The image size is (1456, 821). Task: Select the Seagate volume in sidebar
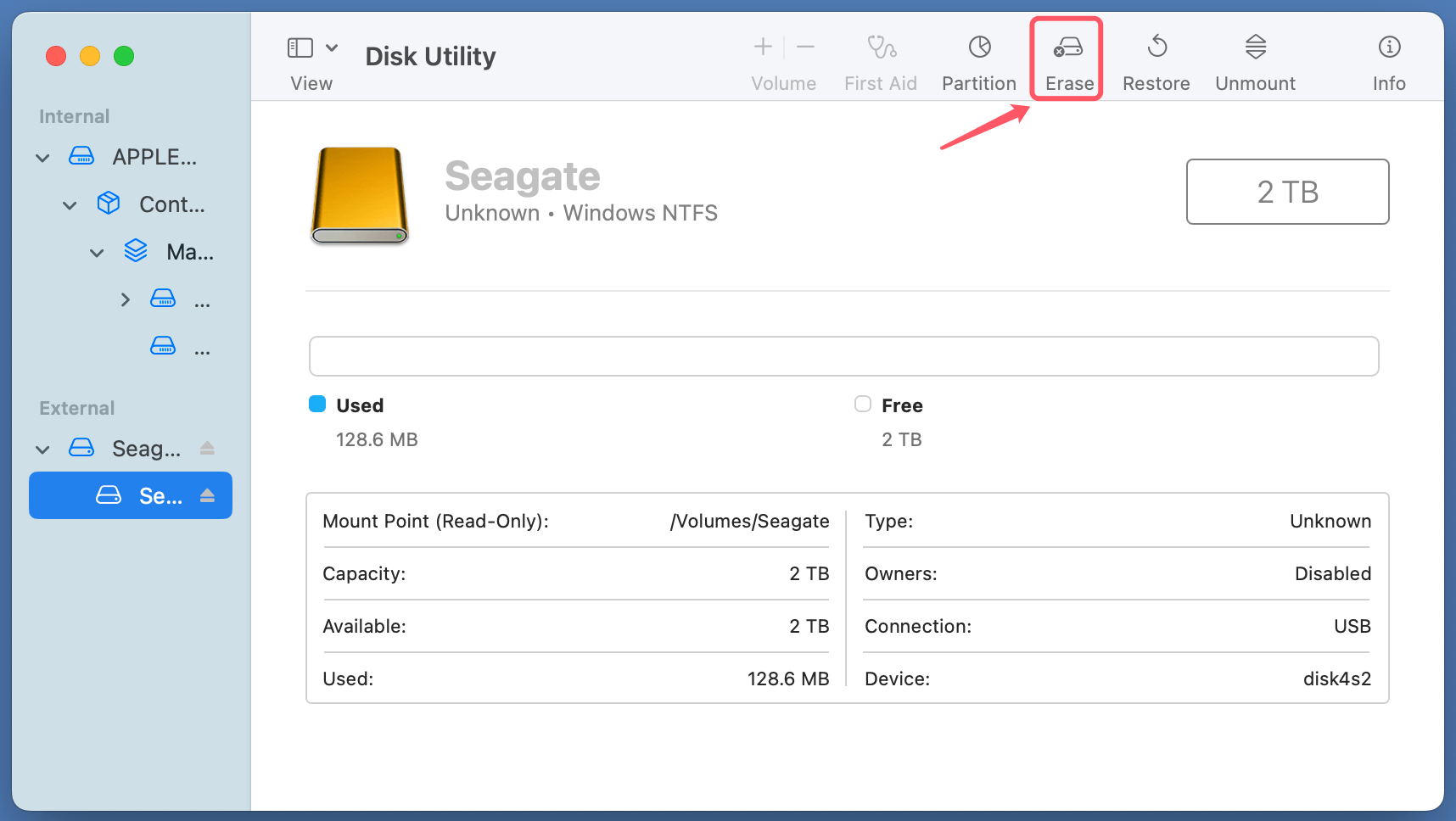[x=131, y=495]
